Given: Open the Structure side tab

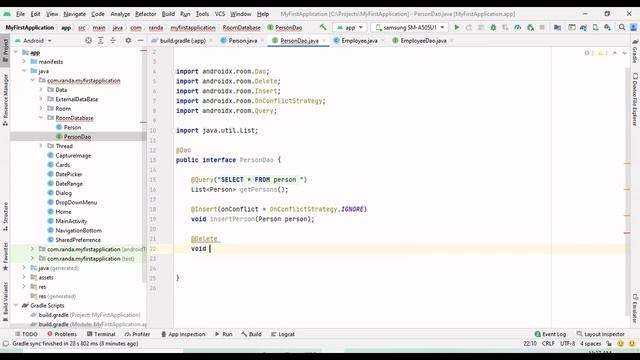Looking at the screenshot, I should pos(5,216).
